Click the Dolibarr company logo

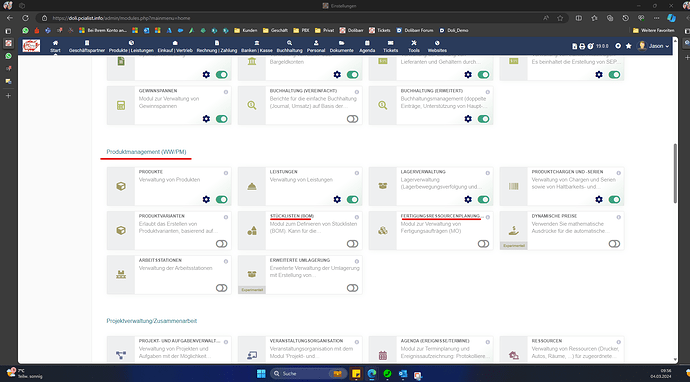(x=31, y=46)
